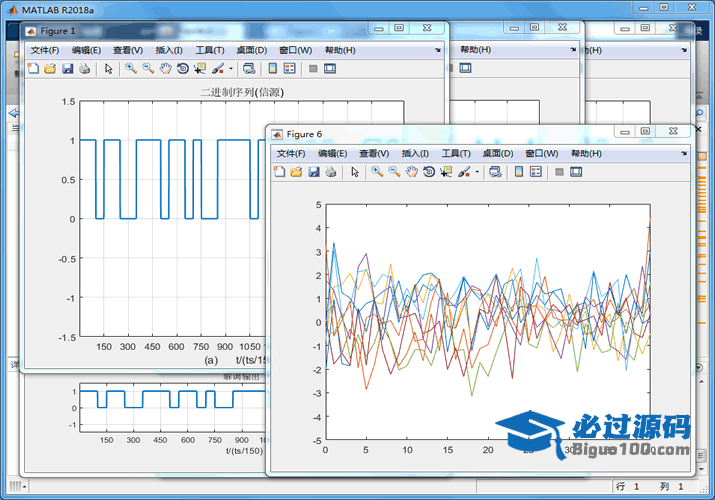Open file icon in Figure 1 toolbar
The image size is (715, 500).
click(x=50, y=69)
